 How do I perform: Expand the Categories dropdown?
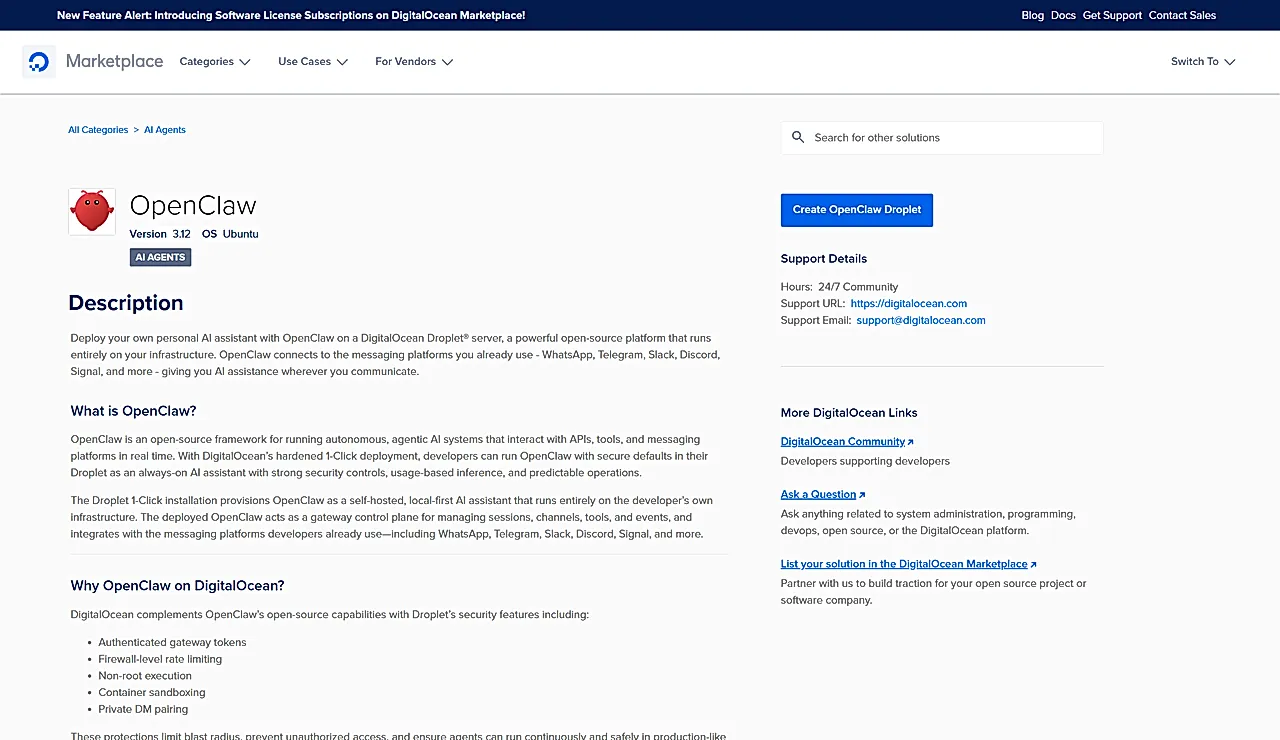[x=215, y=62]
